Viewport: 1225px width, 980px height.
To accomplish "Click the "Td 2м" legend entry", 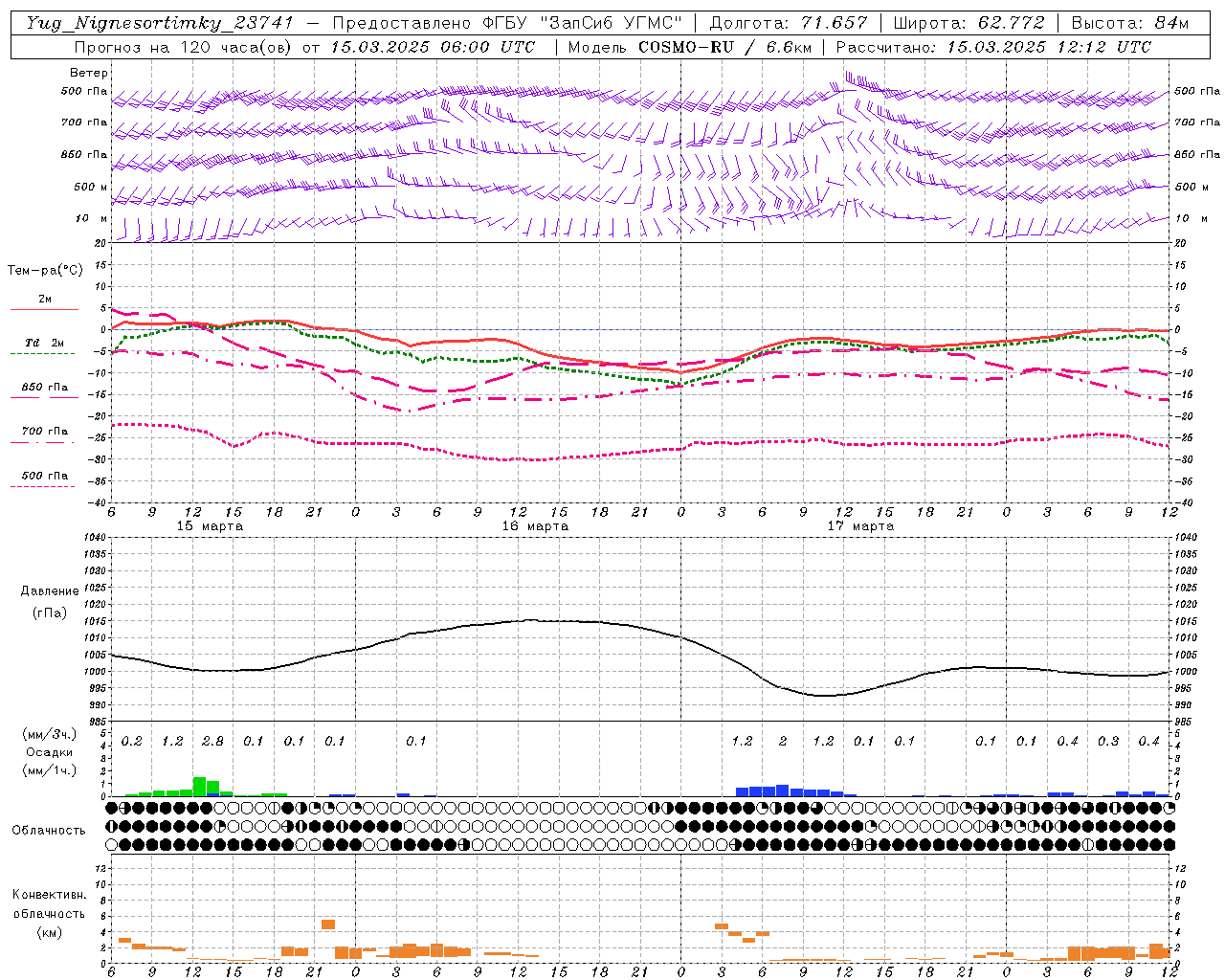I will [x=45, y=343].
